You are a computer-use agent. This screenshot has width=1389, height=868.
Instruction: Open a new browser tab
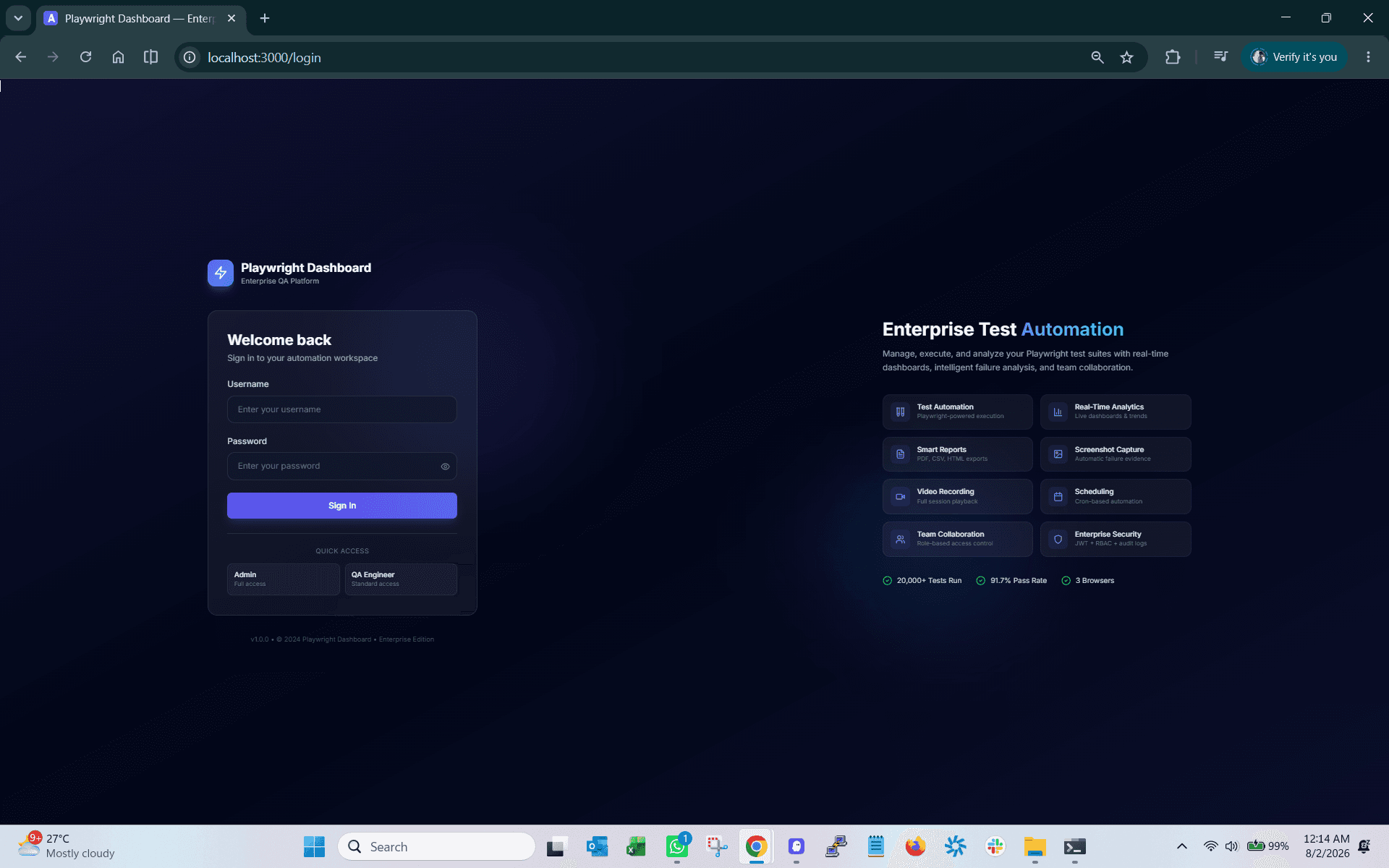coord(265,18)
